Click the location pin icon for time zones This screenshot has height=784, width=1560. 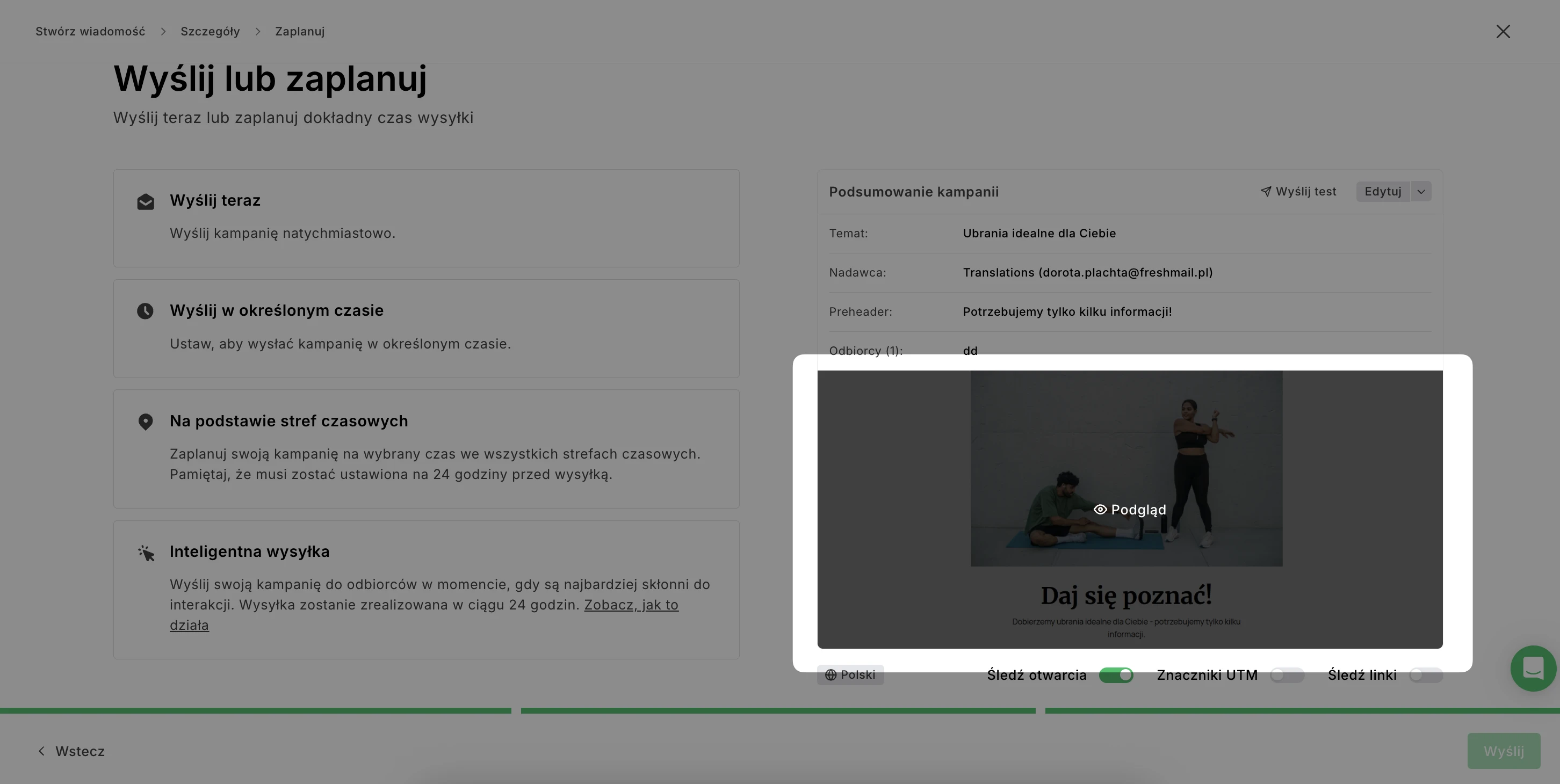(x=146, y=422)
